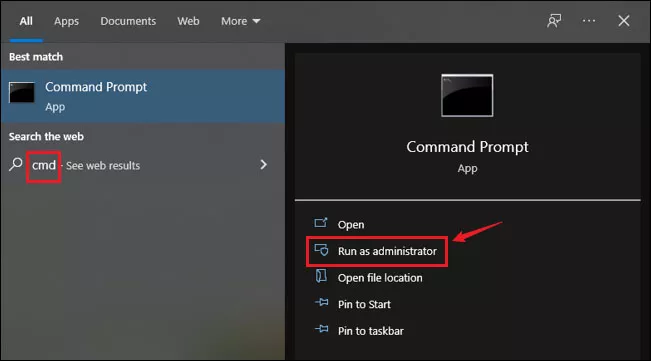Click Open in the actions list
Image resolution: width=651 pixels, height=361 pixels.
coord(351,224)
